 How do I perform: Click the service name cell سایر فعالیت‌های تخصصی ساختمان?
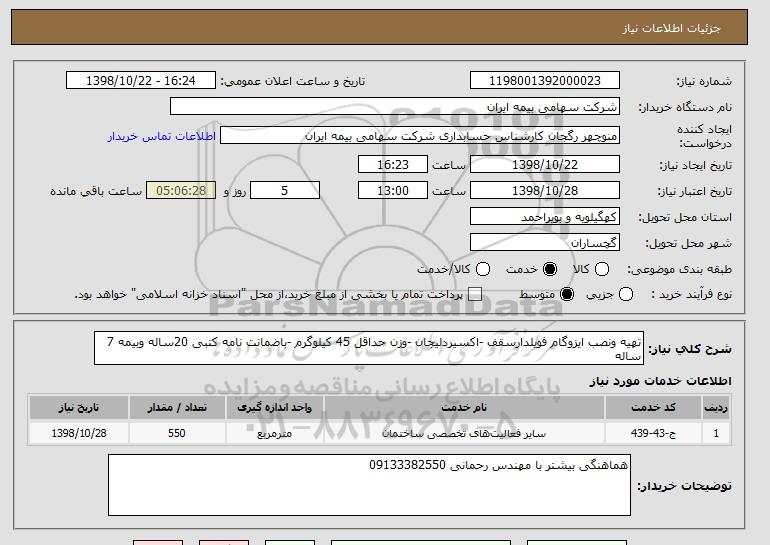click(x=464, y=434)
